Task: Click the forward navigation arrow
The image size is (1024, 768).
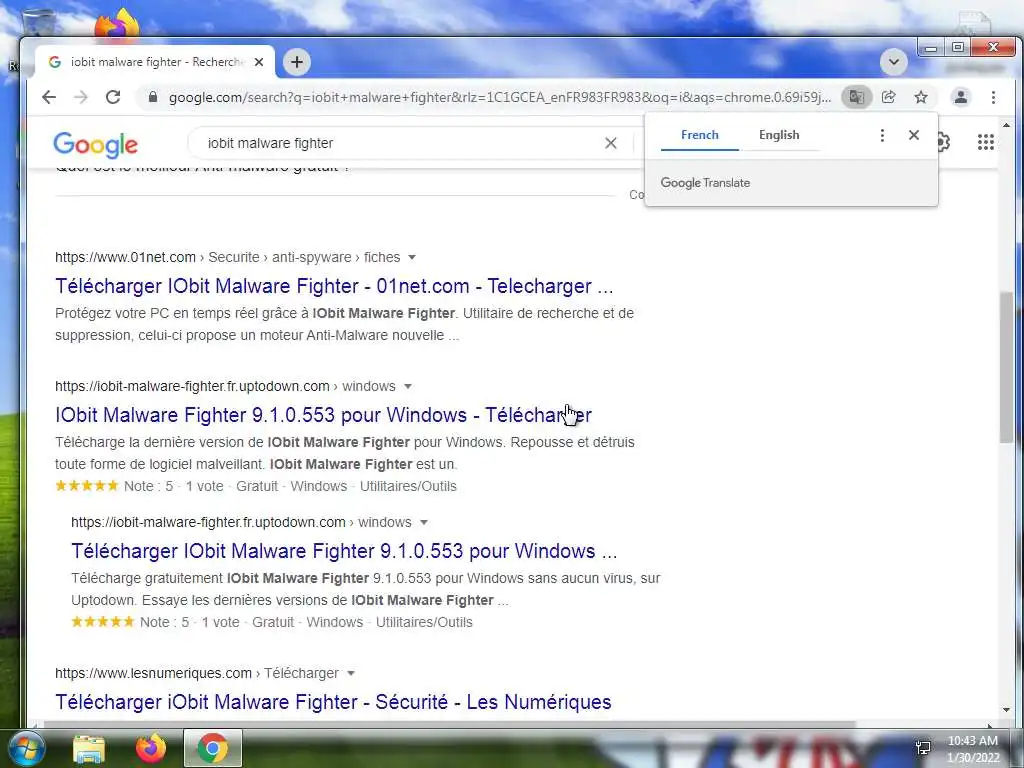Action: click(x=80, y=97)
